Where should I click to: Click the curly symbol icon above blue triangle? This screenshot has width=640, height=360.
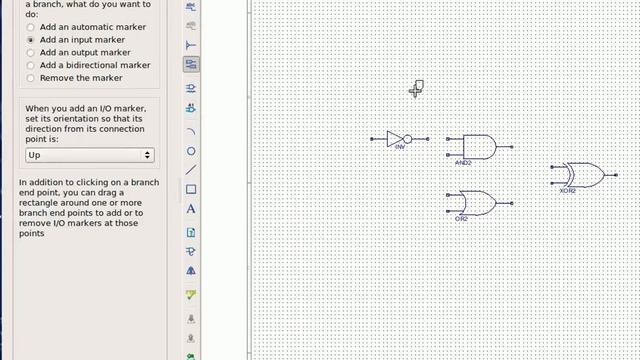tap(191, 251)
